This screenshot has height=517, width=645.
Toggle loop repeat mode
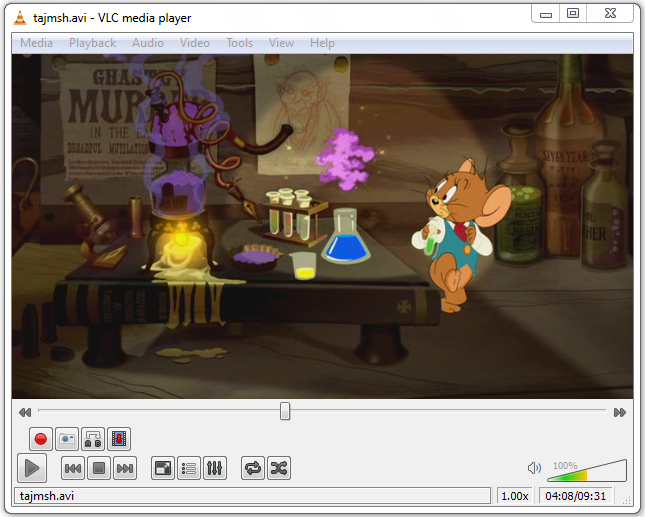(x=253, y=468)
